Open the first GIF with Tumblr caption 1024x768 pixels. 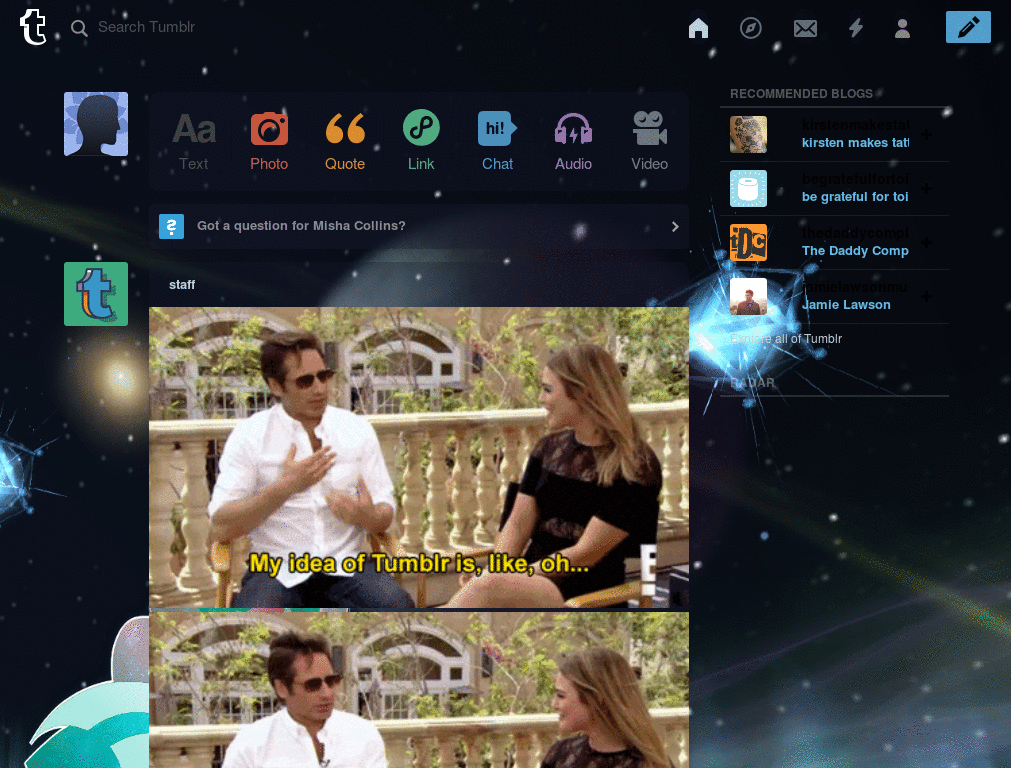pyautogui.click(x=419, y=457)
